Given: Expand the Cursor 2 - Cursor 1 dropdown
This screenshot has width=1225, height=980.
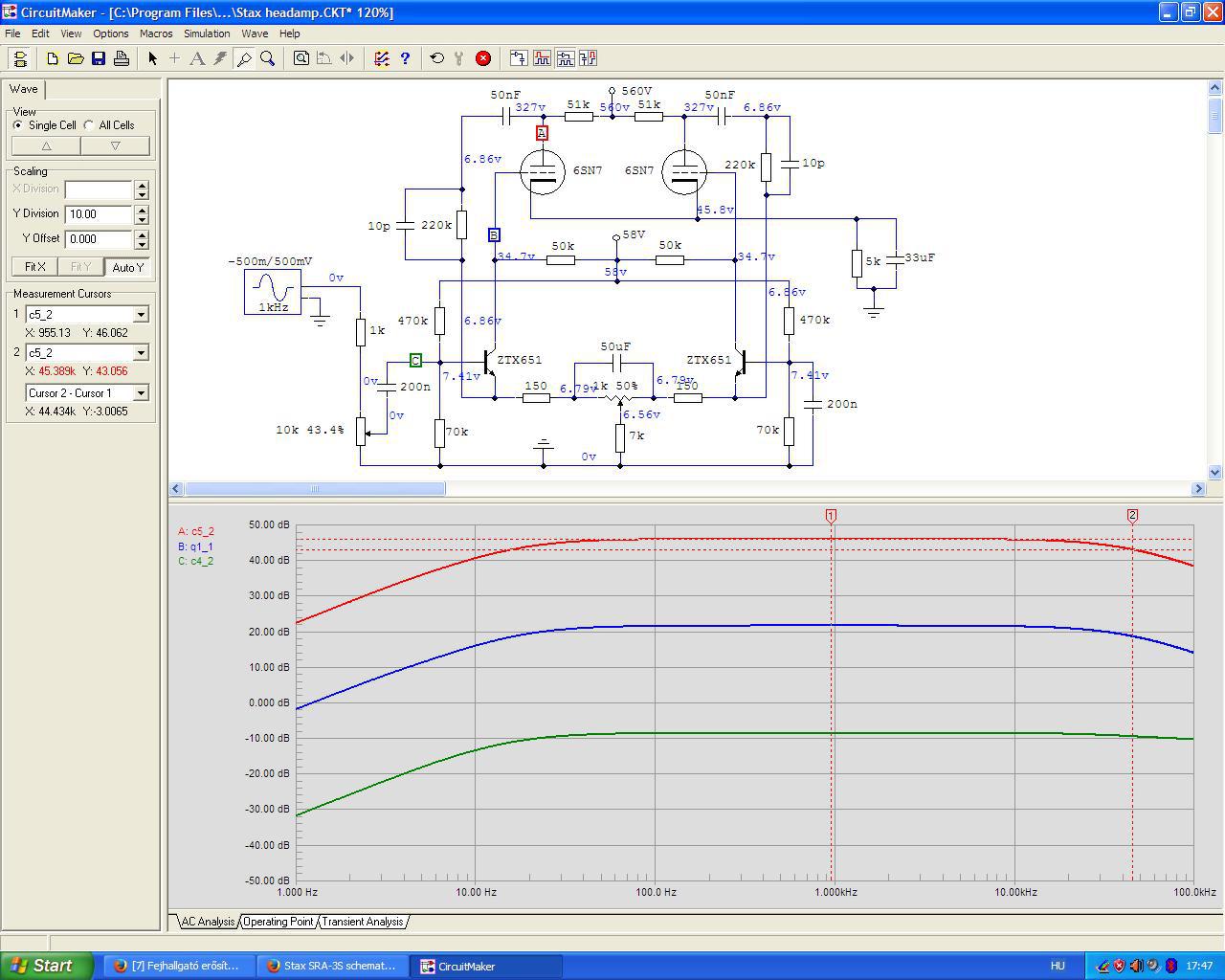Looking at the screenshot, I should click(141, 393).
